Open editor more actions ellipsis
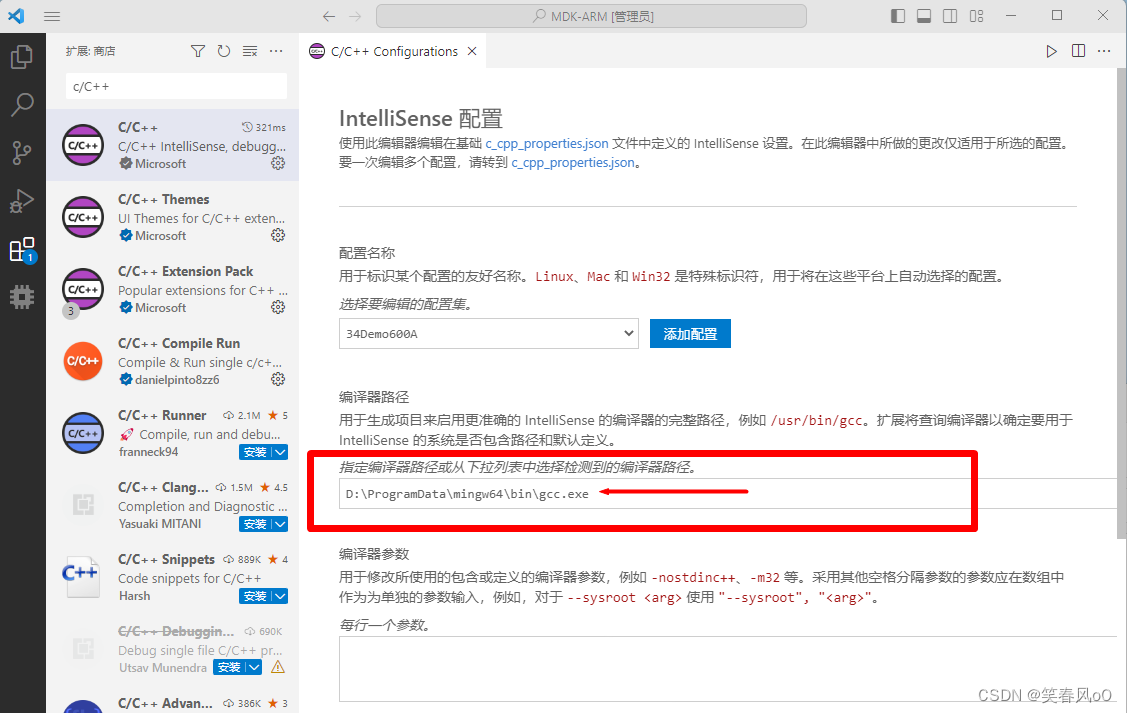 tap(1104, 51)
